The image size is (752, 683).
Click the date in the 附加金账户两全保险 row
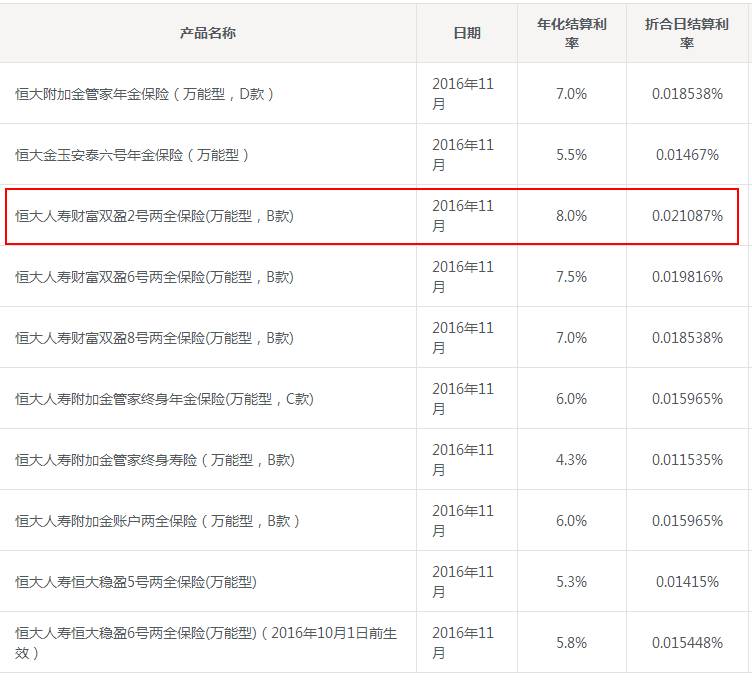[463, 520]
